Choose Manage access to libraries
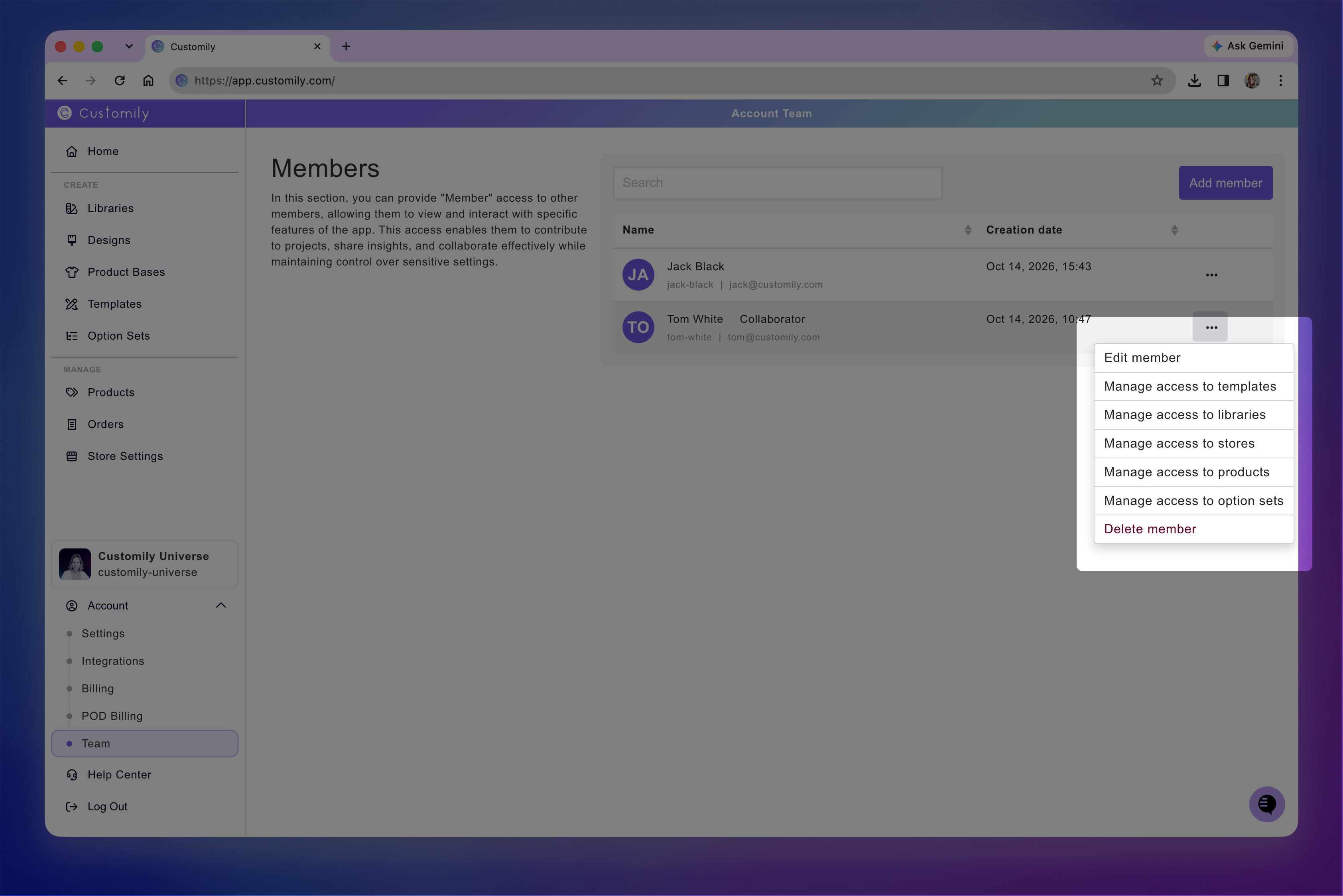Screen dimensions: 1343x896 [1194, 415]
